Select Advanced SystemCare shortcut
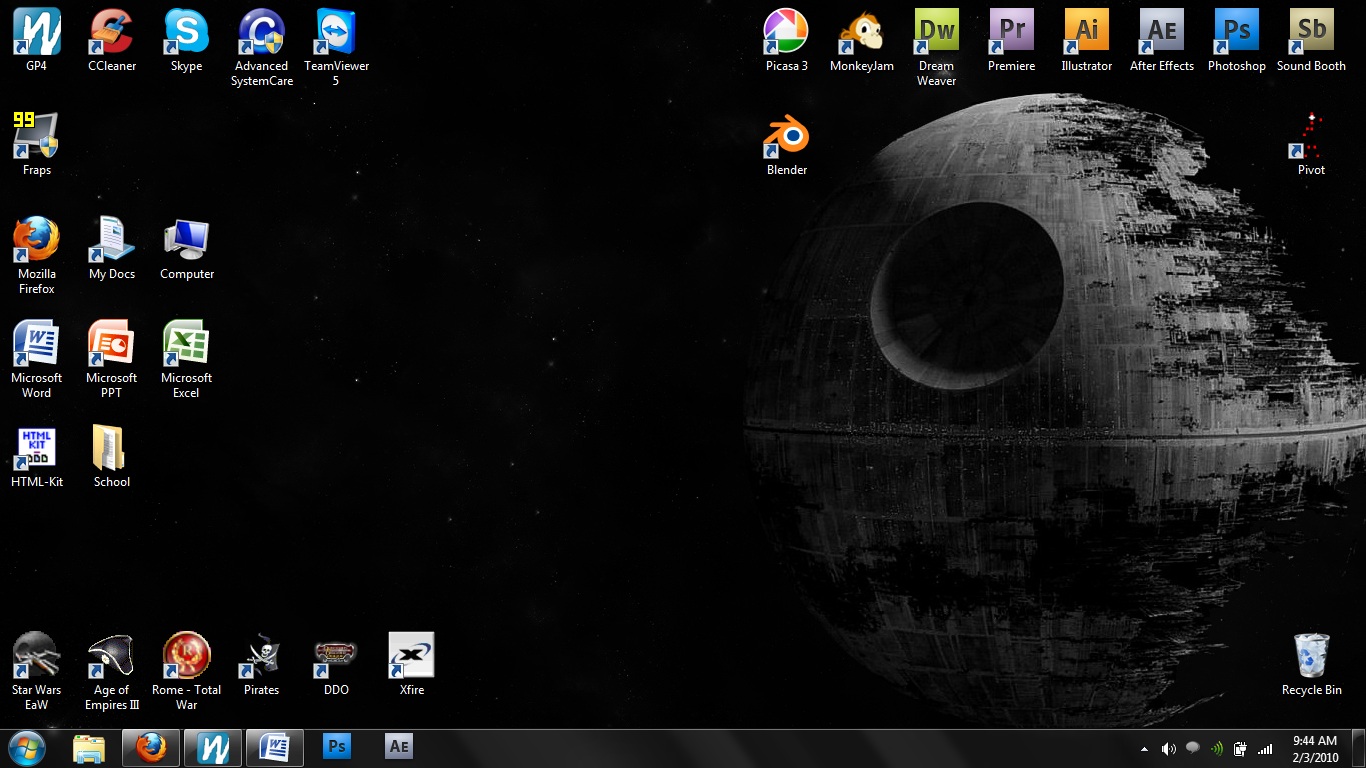 [262, 48]
